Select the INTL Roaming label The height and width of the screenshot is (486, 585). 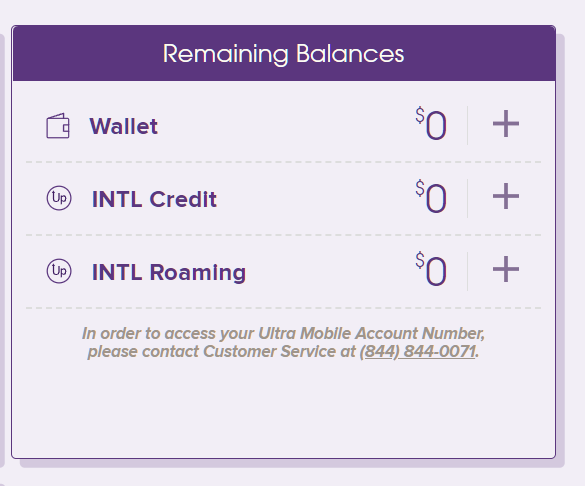[x=169, y=272]
